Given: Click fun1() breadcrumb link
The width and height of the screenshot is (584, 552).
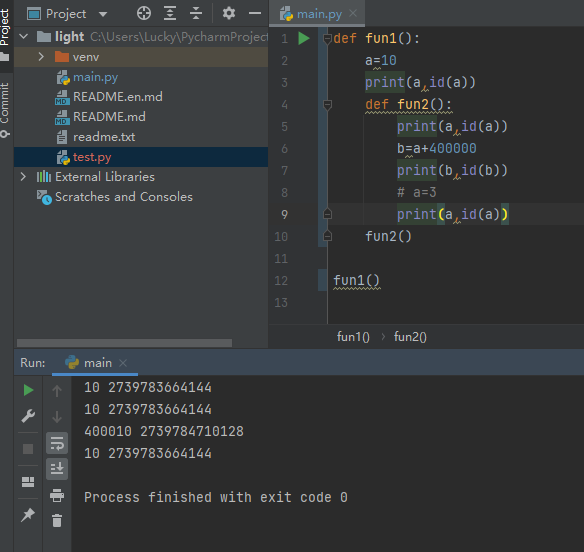Looking at the screenshot, I should (353, 337).
